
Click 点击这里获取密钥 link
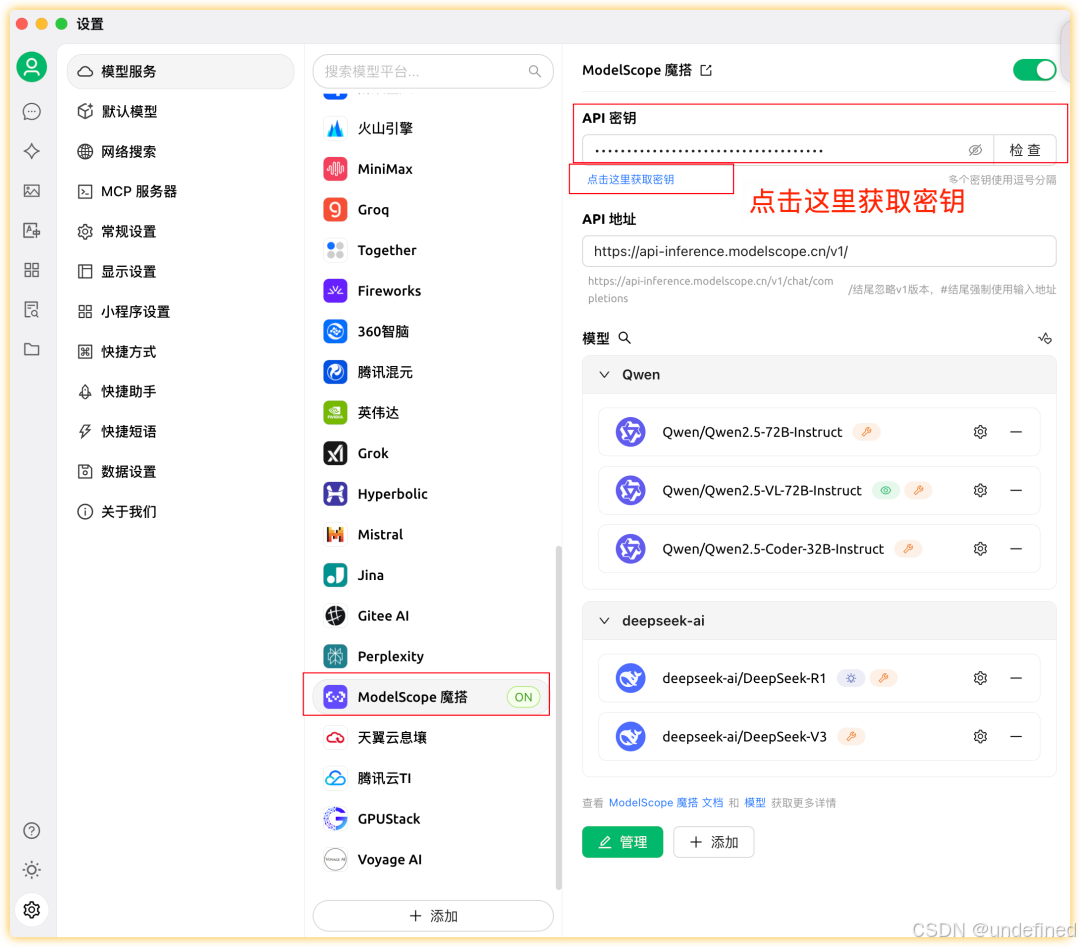630,180
